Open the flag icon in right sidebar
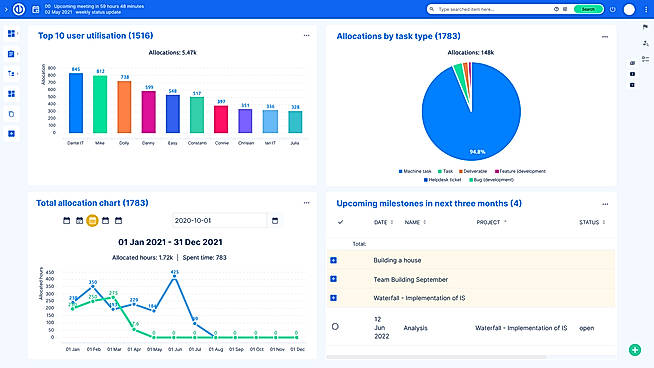The width and height of the screenshot is (654, 368). tap(645, 28)
